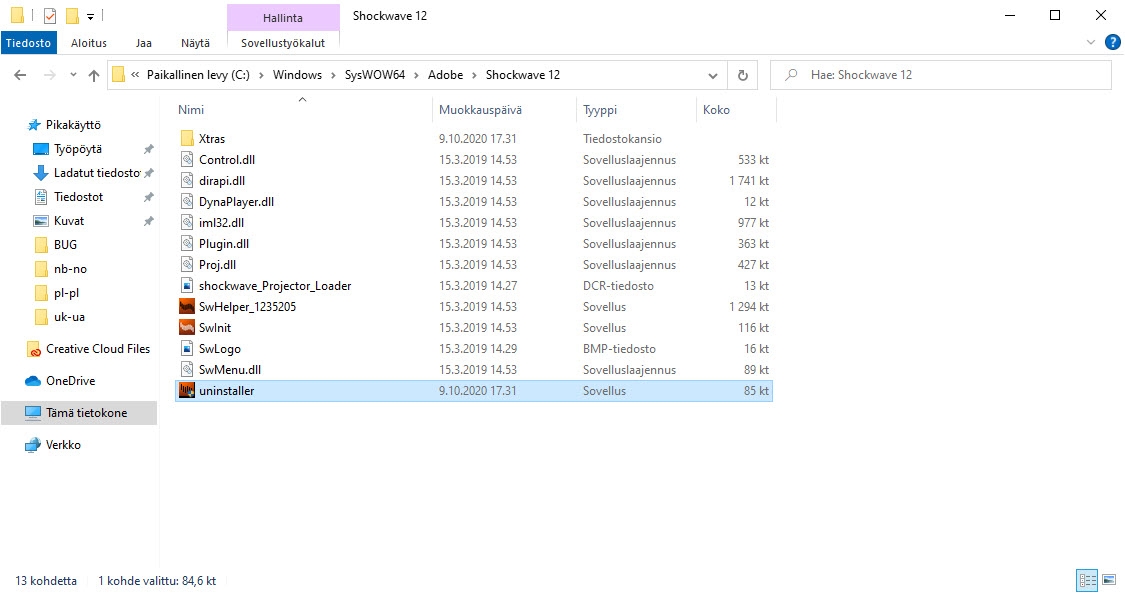Select the Proj.dll file icon
Image resolution: width=1125 pixels, height=593 pixels.
pos(187,265)
